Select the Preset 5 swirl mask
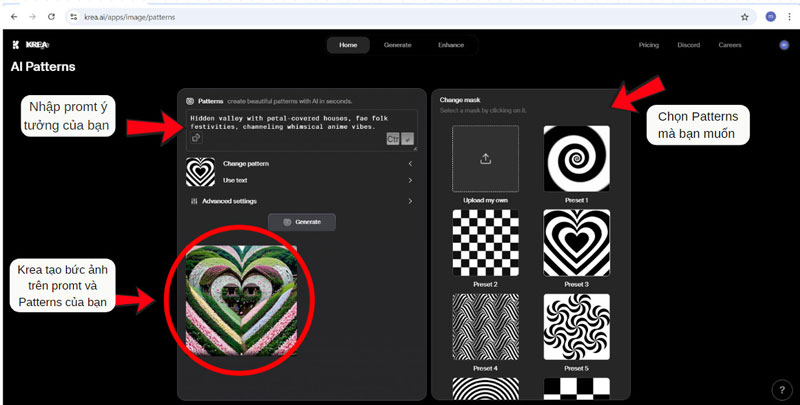800x405 pixels. point(577,327)
